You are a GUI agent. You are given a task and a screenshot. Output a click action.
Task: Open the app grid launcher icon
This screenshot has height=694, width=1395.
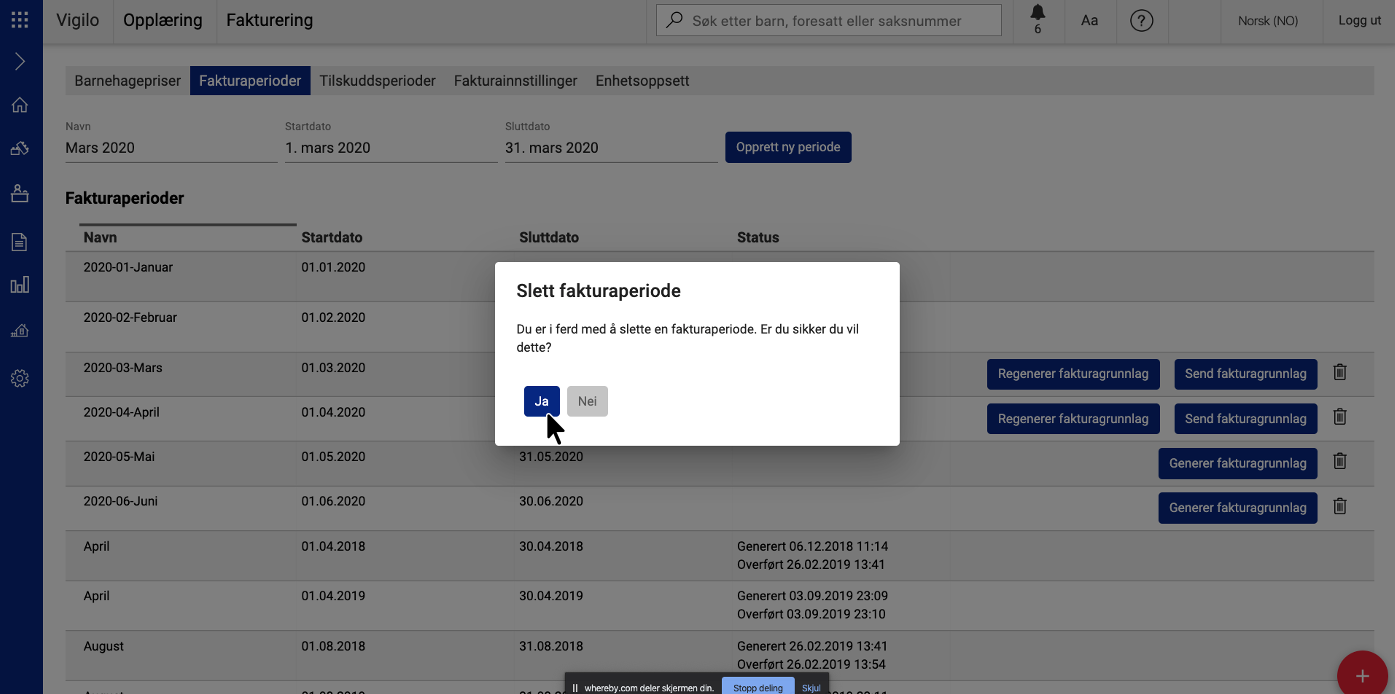pyautogui.click(x=20, y=20)
